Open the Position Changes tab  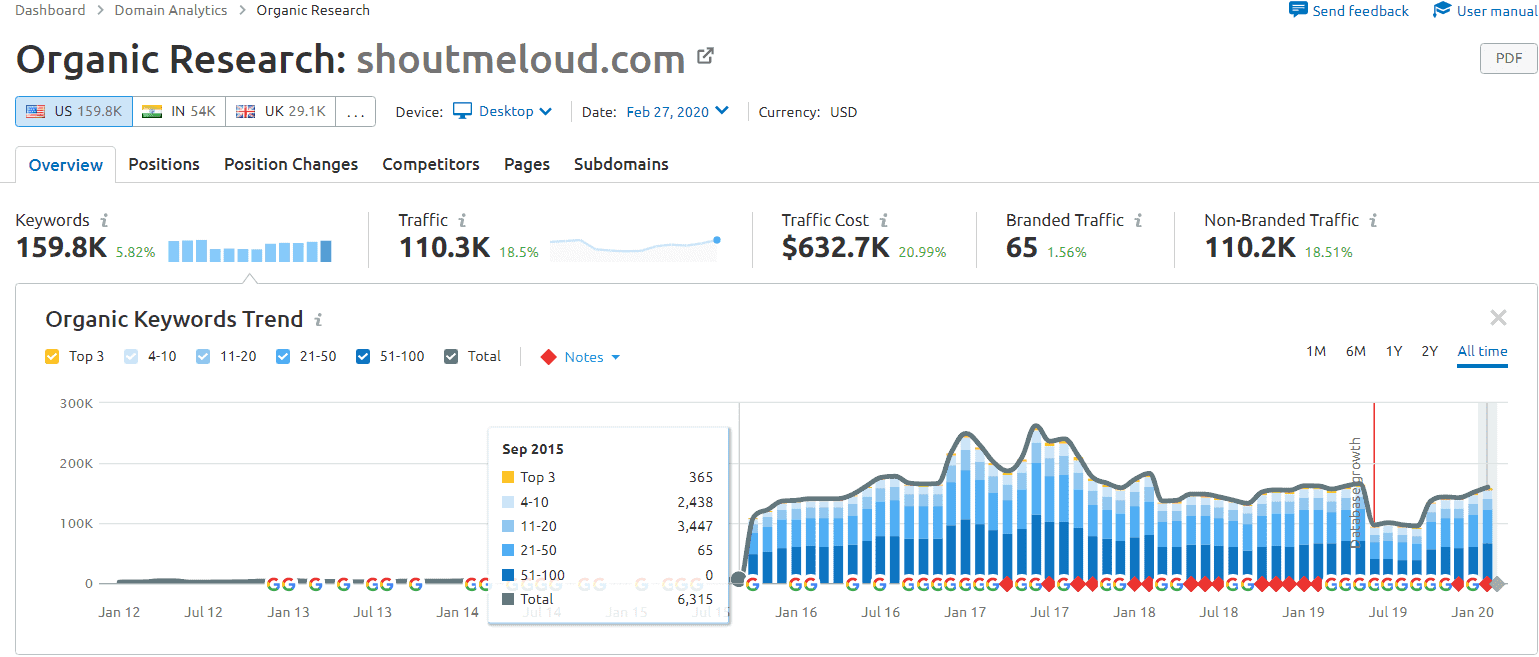(291, 164)
